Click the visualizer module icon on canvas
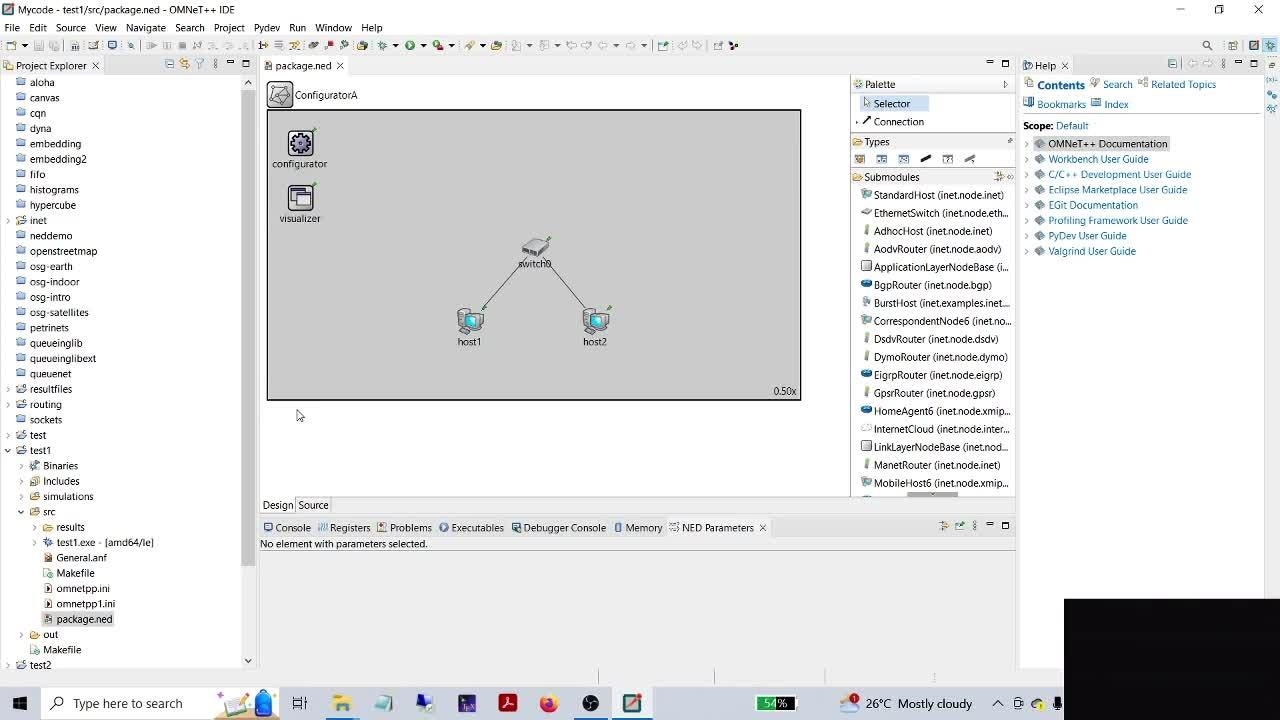Image resolution: width=1280 pixels, height=720 pixels. click(300, 198)
